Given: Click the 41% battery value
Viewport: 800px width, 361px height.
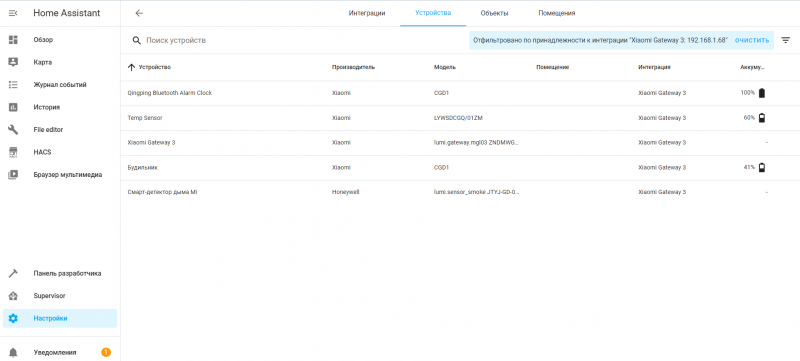Looking at the screenshot, I should click(749, 167).
